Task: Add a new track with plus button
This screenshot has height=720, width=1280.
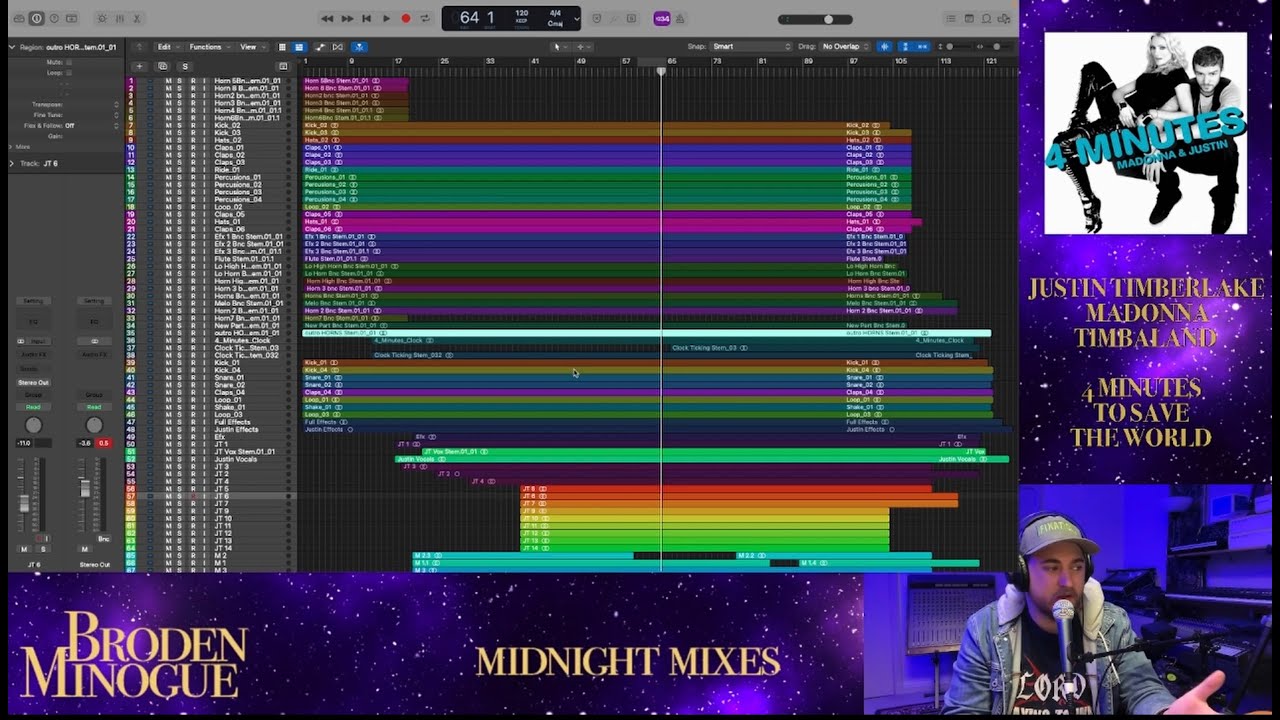Action: 139,66
